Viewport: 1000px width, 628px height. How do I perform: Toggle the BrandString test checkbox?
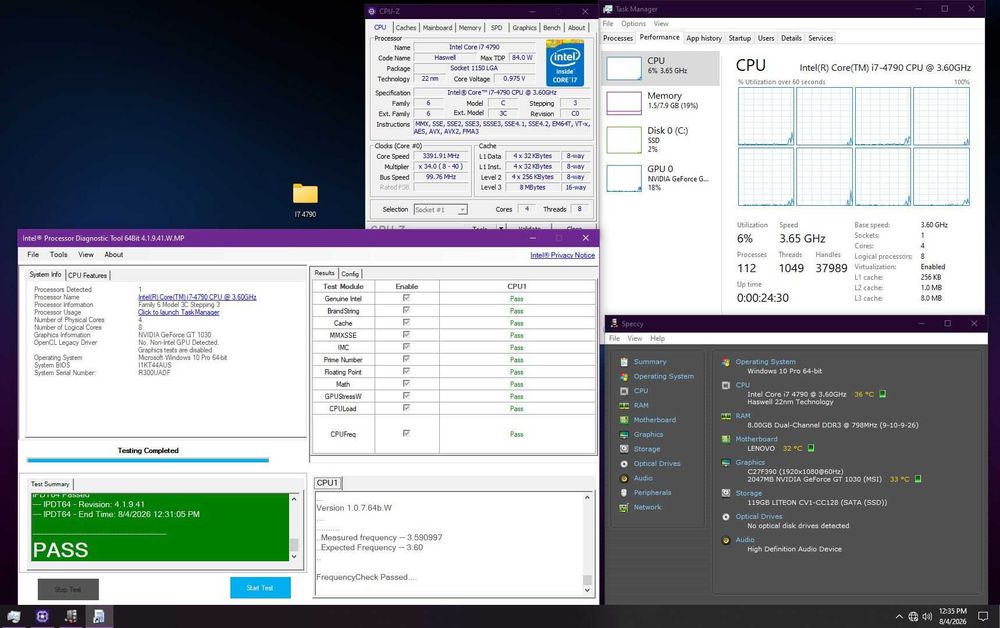tap(406, 310)
